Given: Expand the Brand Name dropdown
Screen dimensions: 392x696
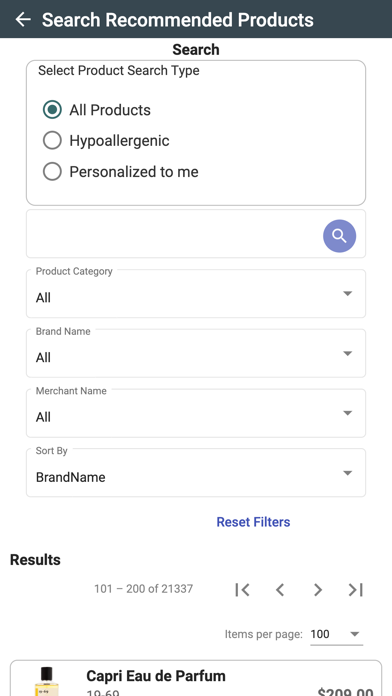Looking at the screenshot, I should tap(196, 353).
